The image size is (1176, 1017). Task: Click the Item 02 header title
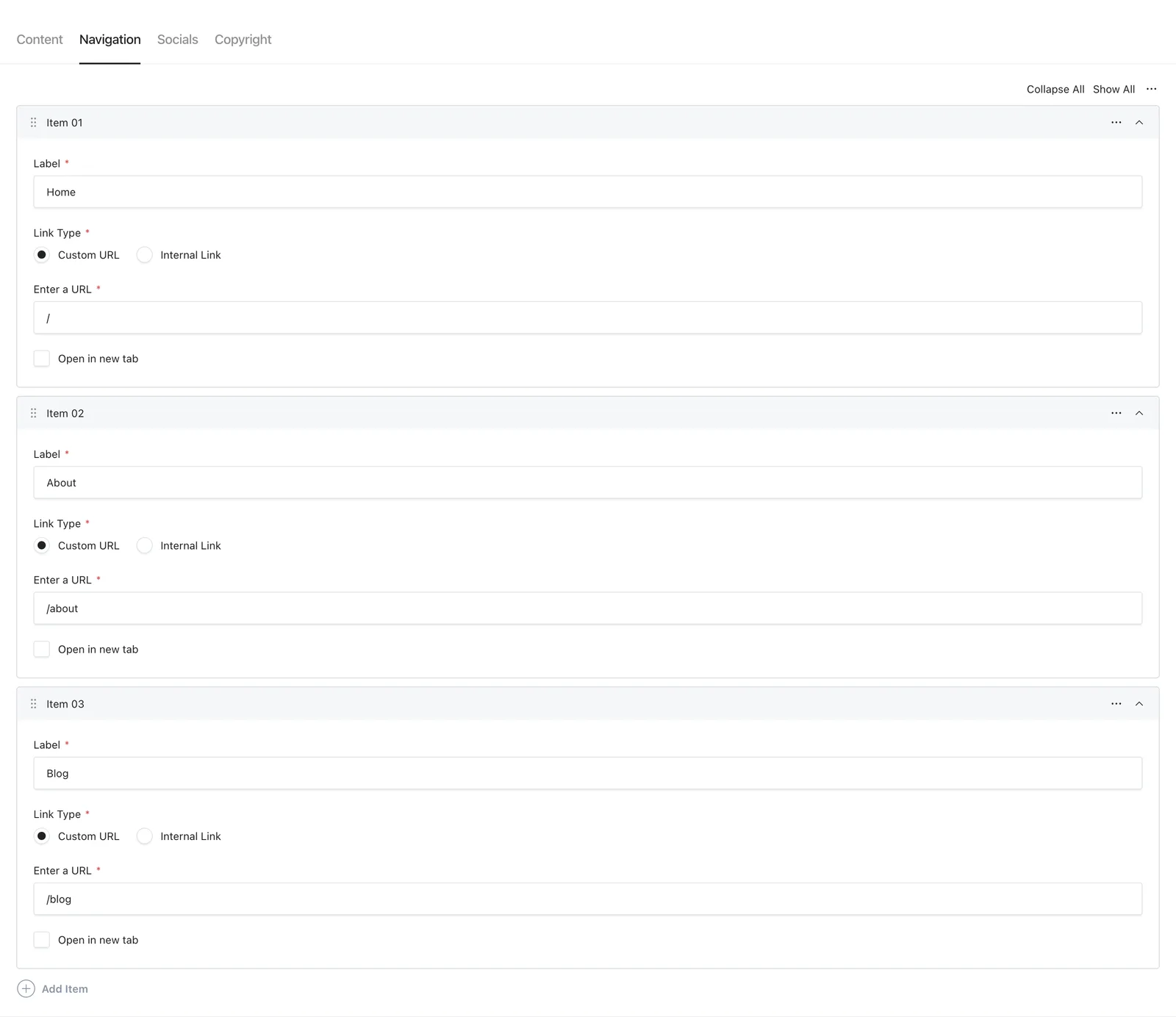coord(65,413)
